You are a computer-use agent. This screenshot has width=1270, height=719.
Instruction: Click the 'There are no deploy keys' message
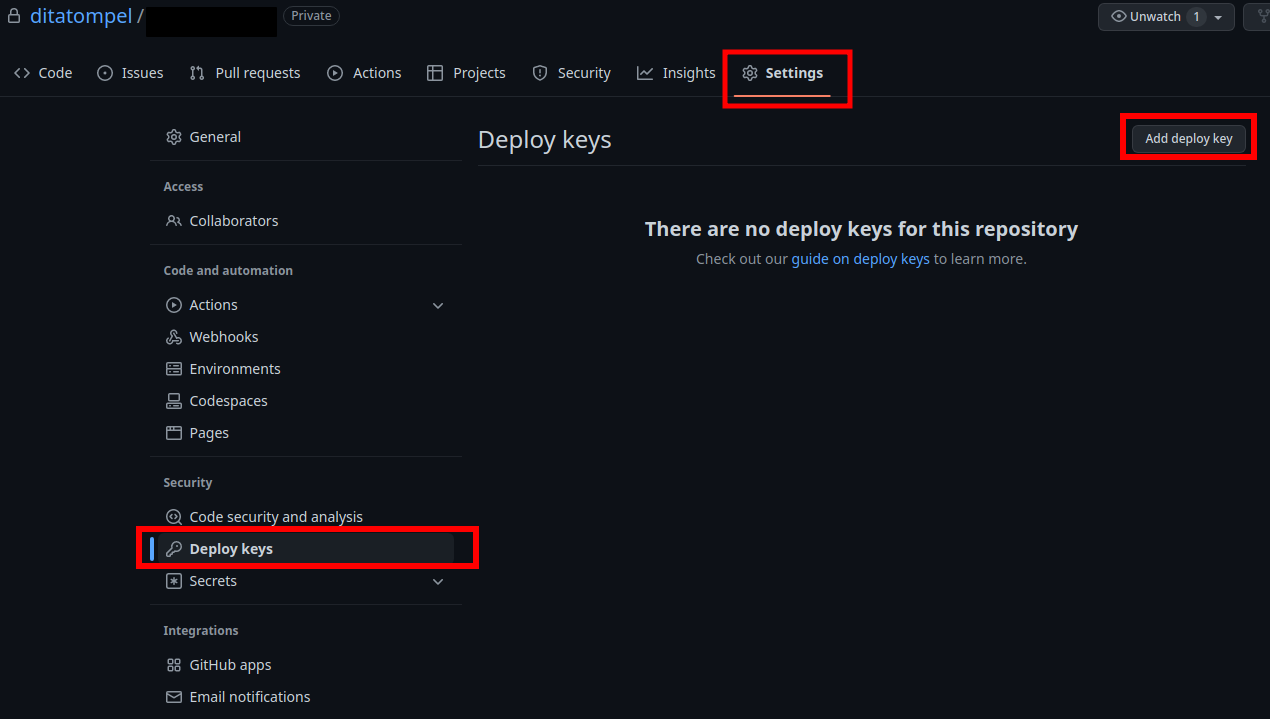[861, 229]
